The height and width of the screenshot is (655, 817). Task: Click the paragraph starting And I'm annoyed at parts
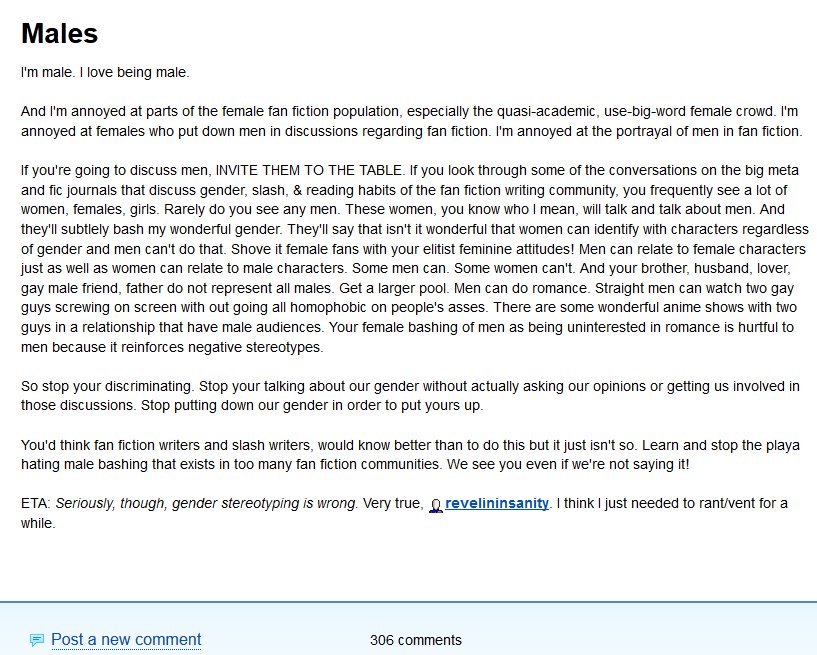click(411, 121)
